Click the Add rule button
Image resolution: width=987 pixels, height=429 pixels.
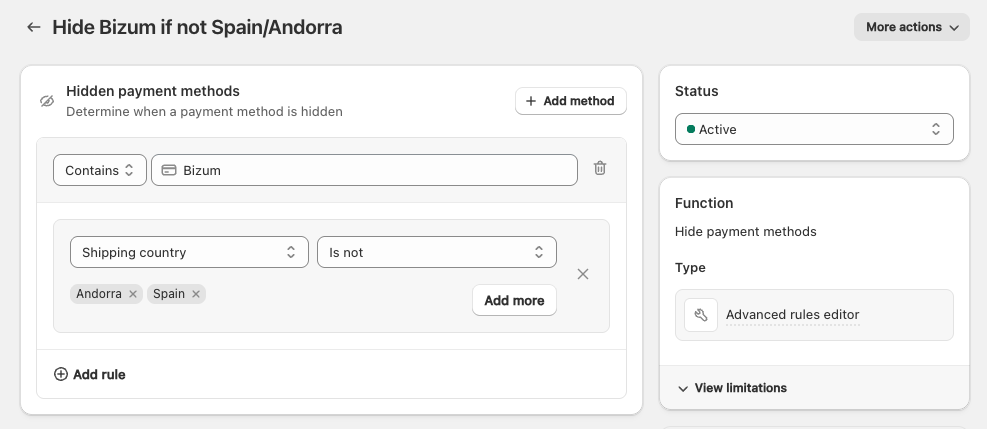(x=99, y=374)
